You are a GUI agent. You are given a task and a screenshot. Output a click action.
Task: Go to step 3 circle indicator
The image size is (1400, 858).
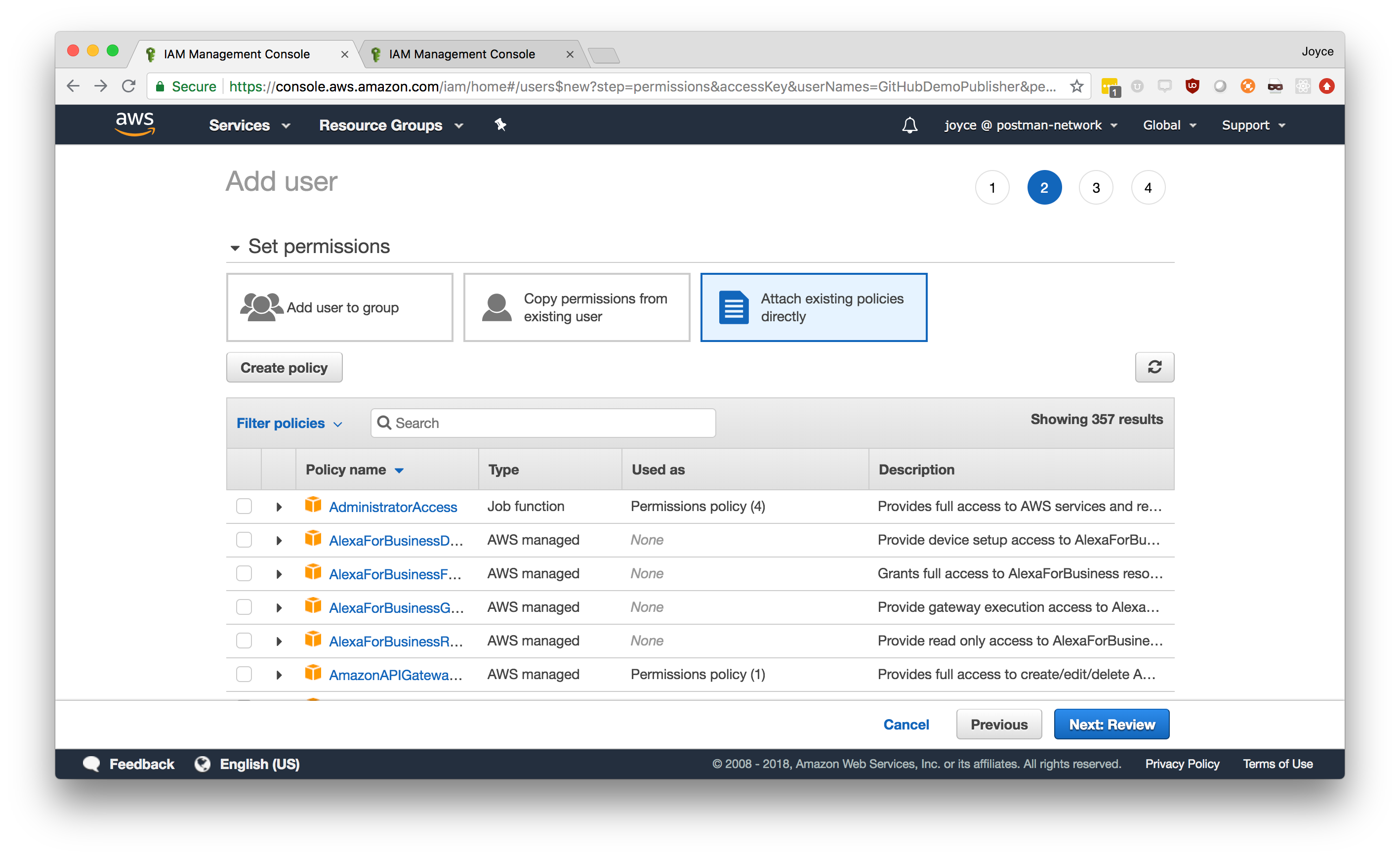1096,188
